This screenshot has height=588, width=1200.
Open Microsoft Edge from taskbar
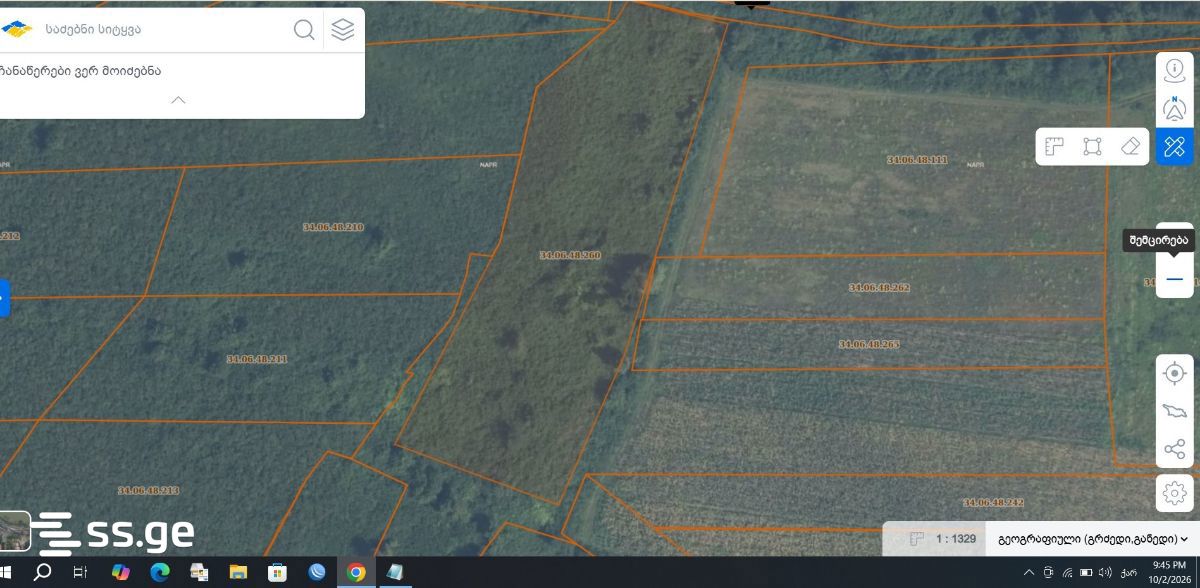[x=160, y=573]
